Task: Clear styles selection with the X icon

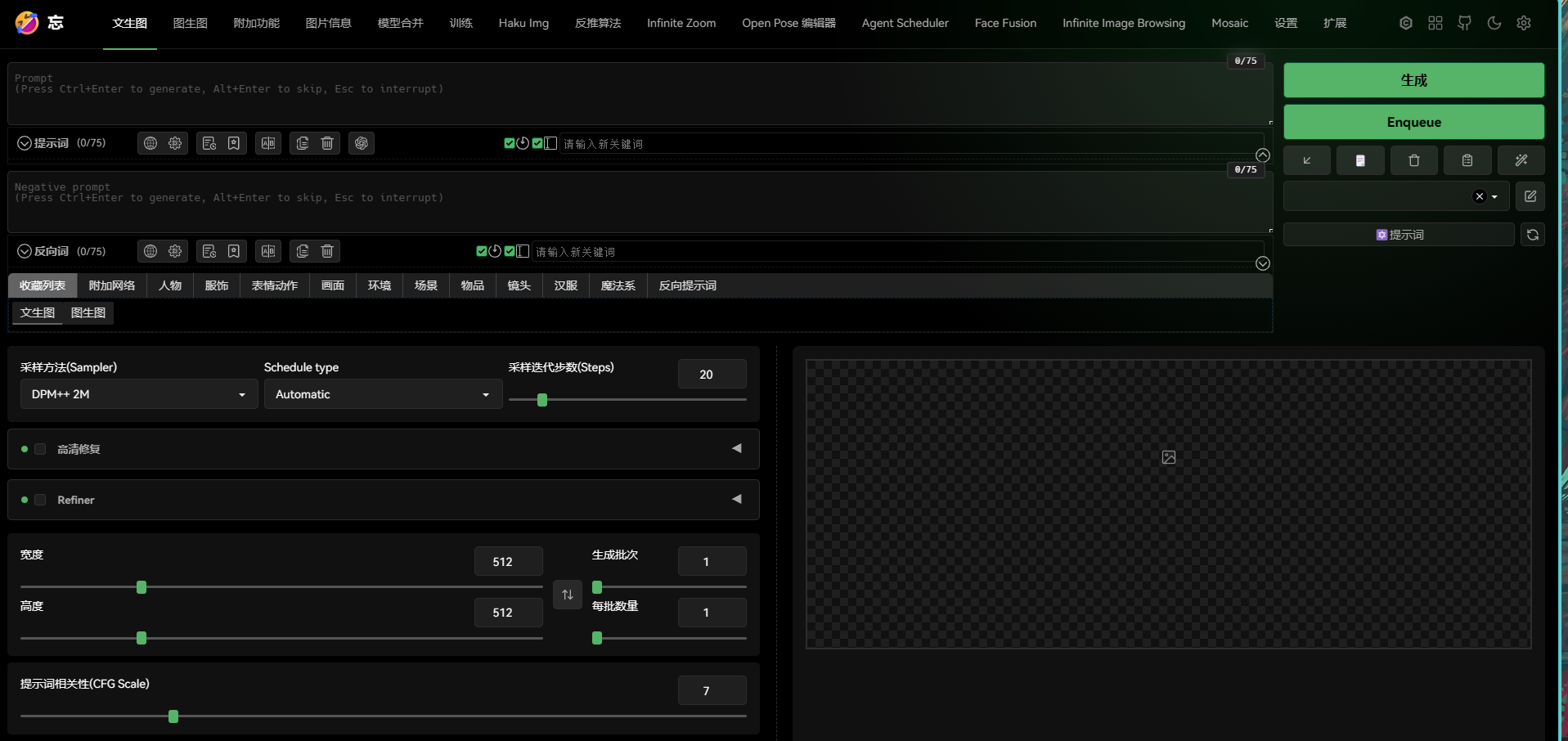Action: click(1479, 196)
